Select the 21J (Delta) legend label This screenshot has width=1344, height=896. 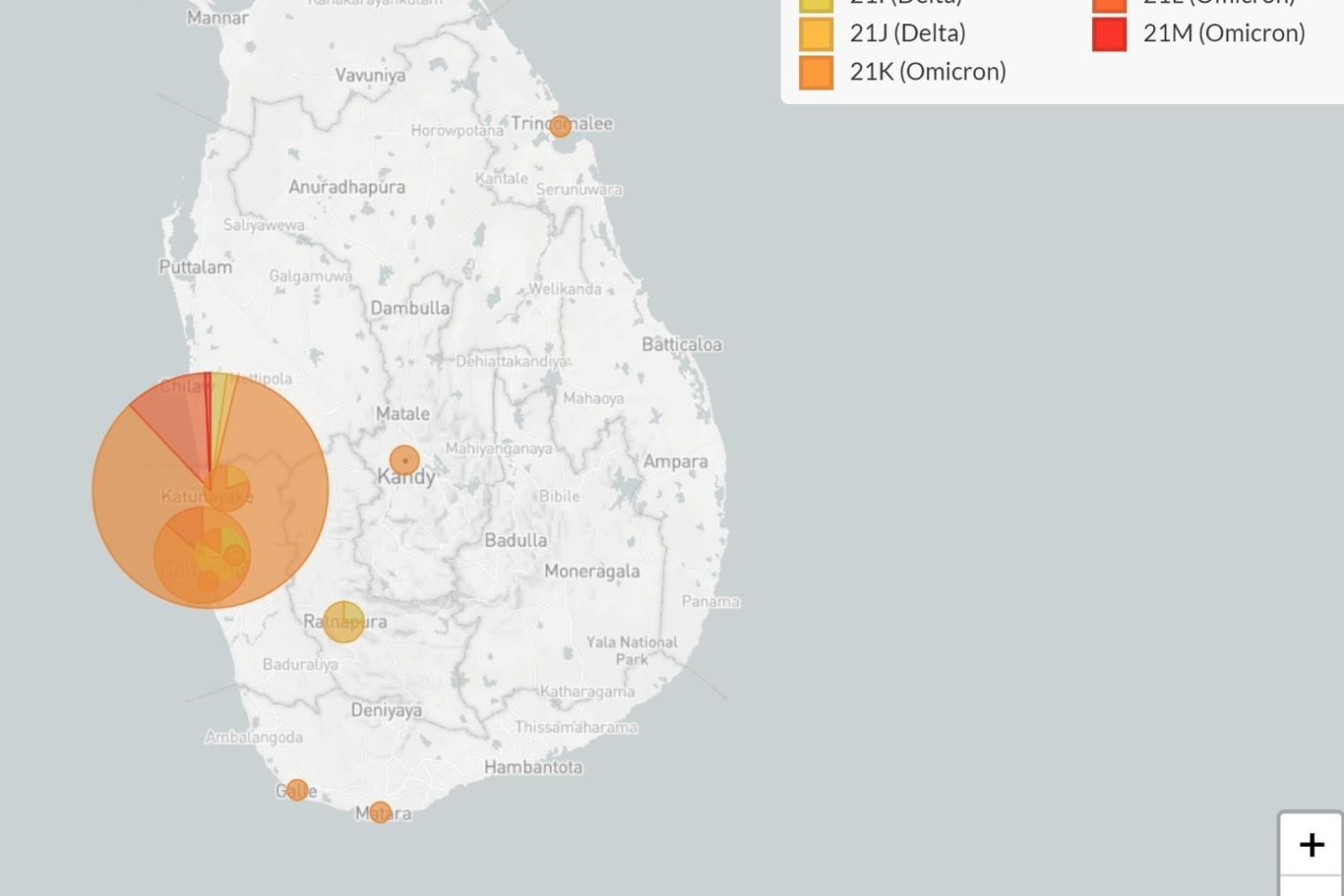(907, 34)
